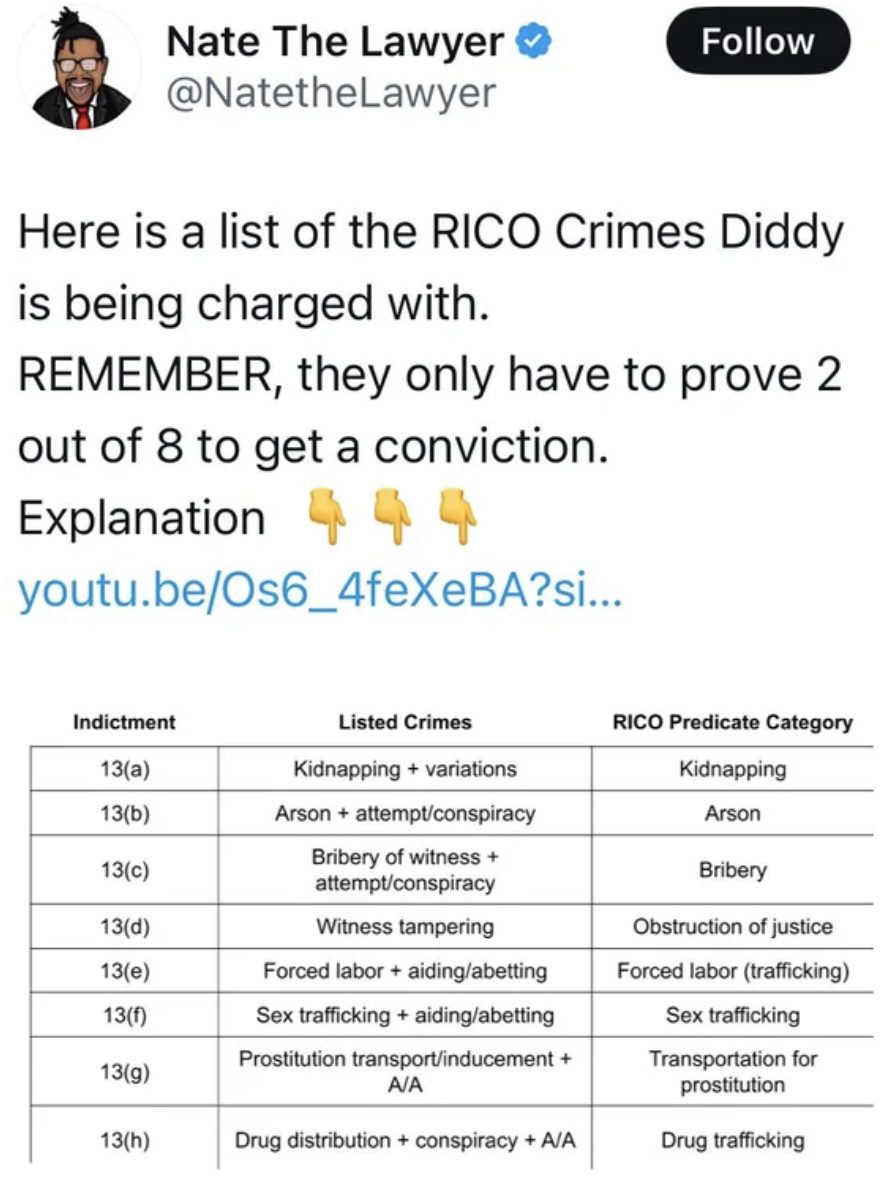
Task: Click the first pointing-down hand emoji
Action: pyautogui.click(x=326, y=515)
